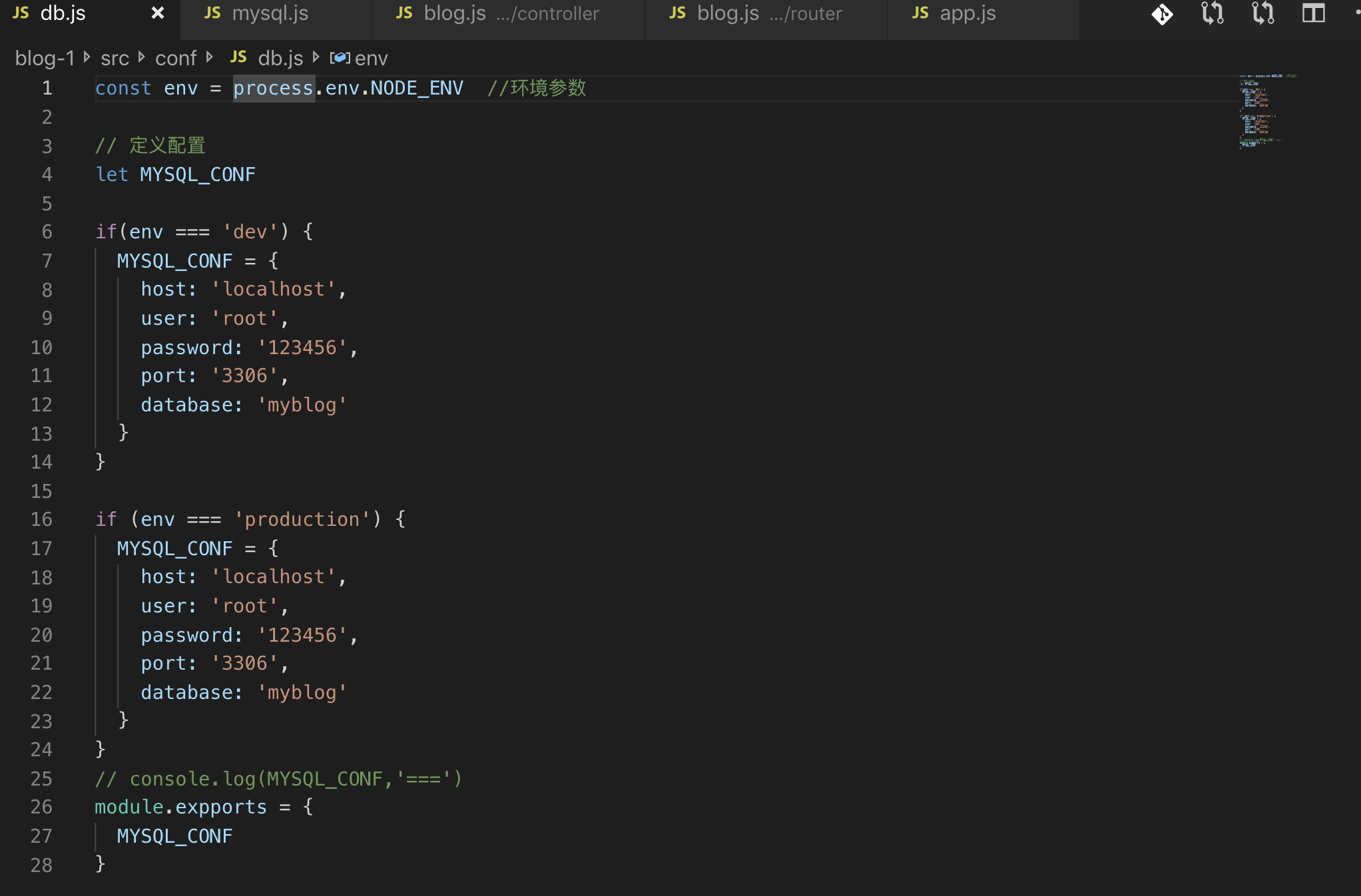The height and width of the screenshot is (896, 1361).
Task: Click 'MYSQL_CONF' on line 27
Action: point(174,836)
